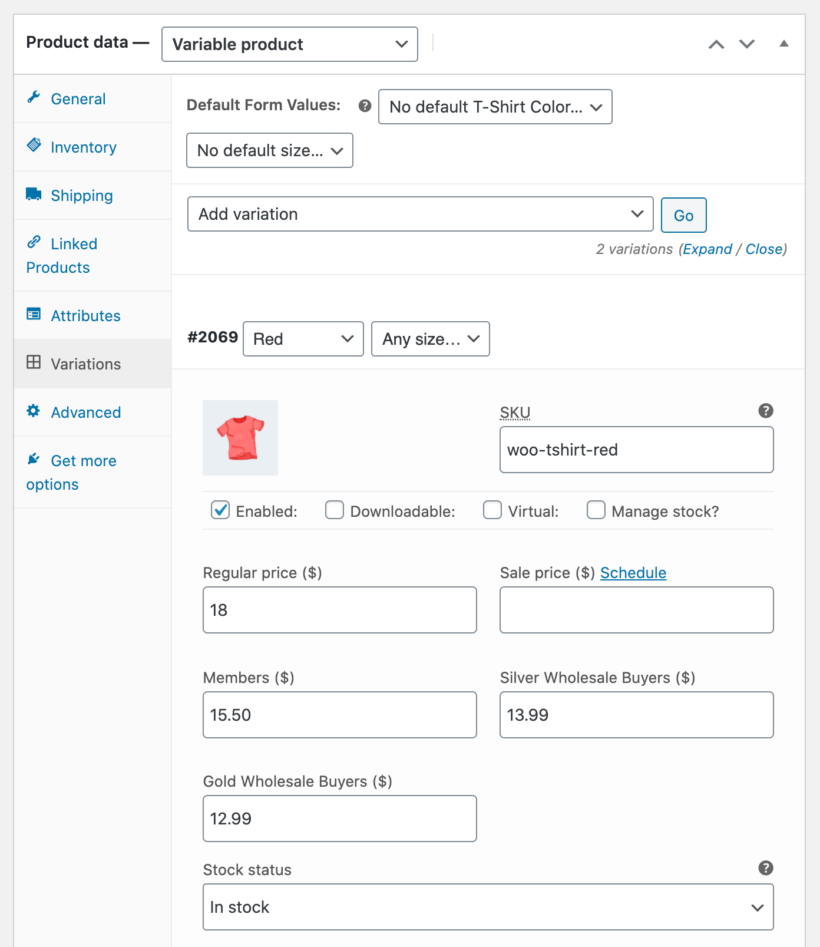The image size is (820, 947).
Task: Change the Stock status dropdown
Action: click(488, 907)
